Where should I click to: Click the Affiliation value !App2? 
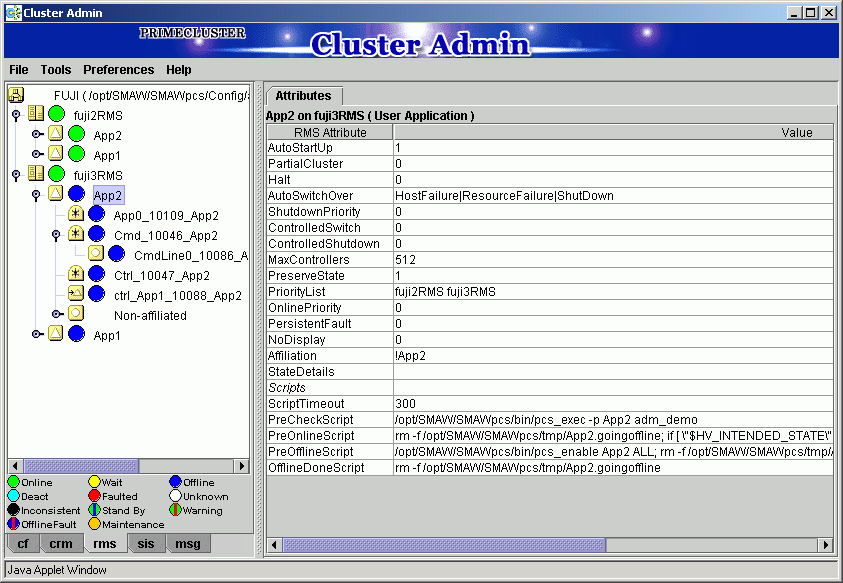pyautogui.click(x=410, y=356)
